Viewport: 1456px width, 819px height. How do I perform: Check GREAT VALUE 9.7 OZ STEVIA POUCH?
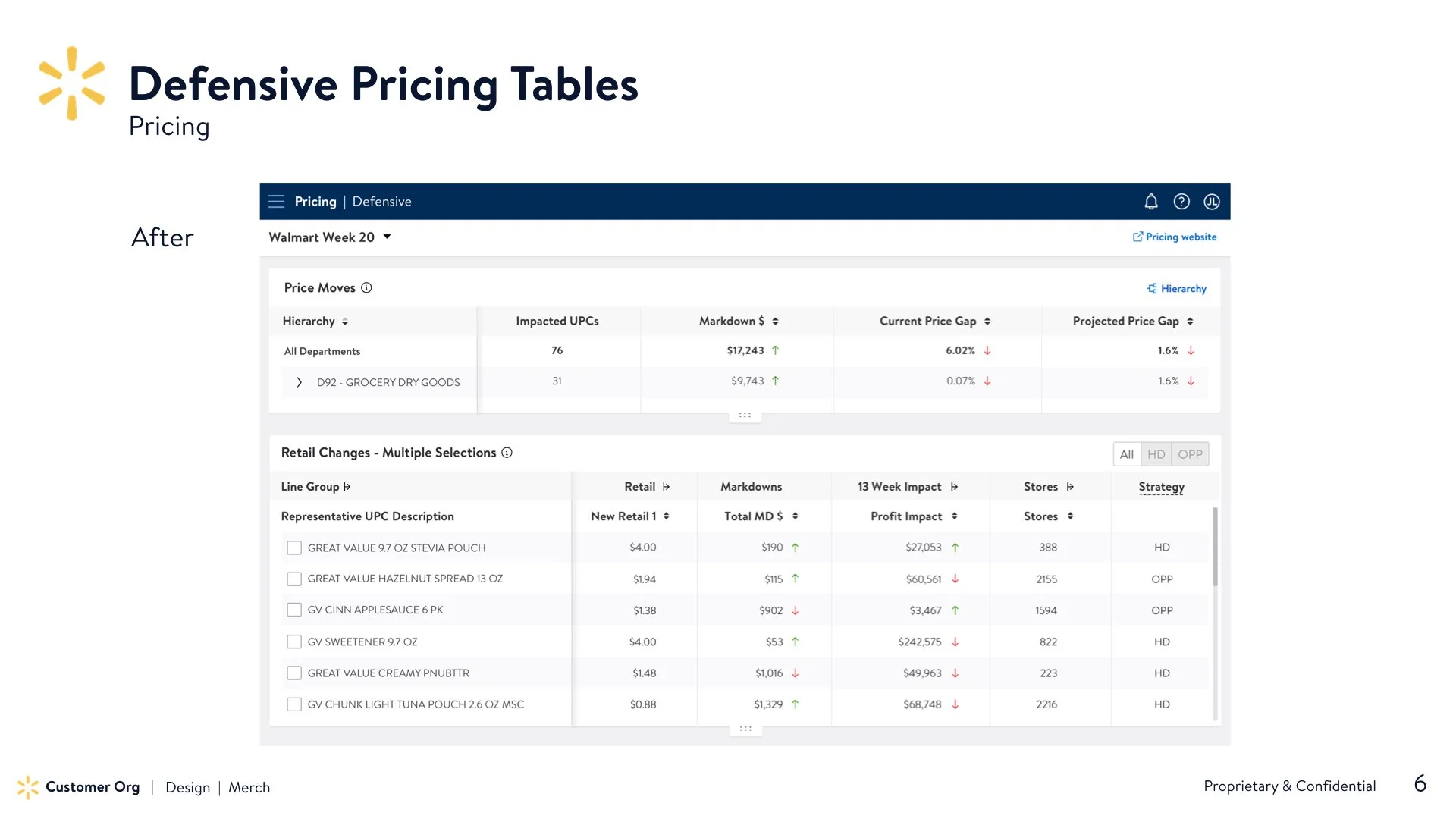coord(294,548)
